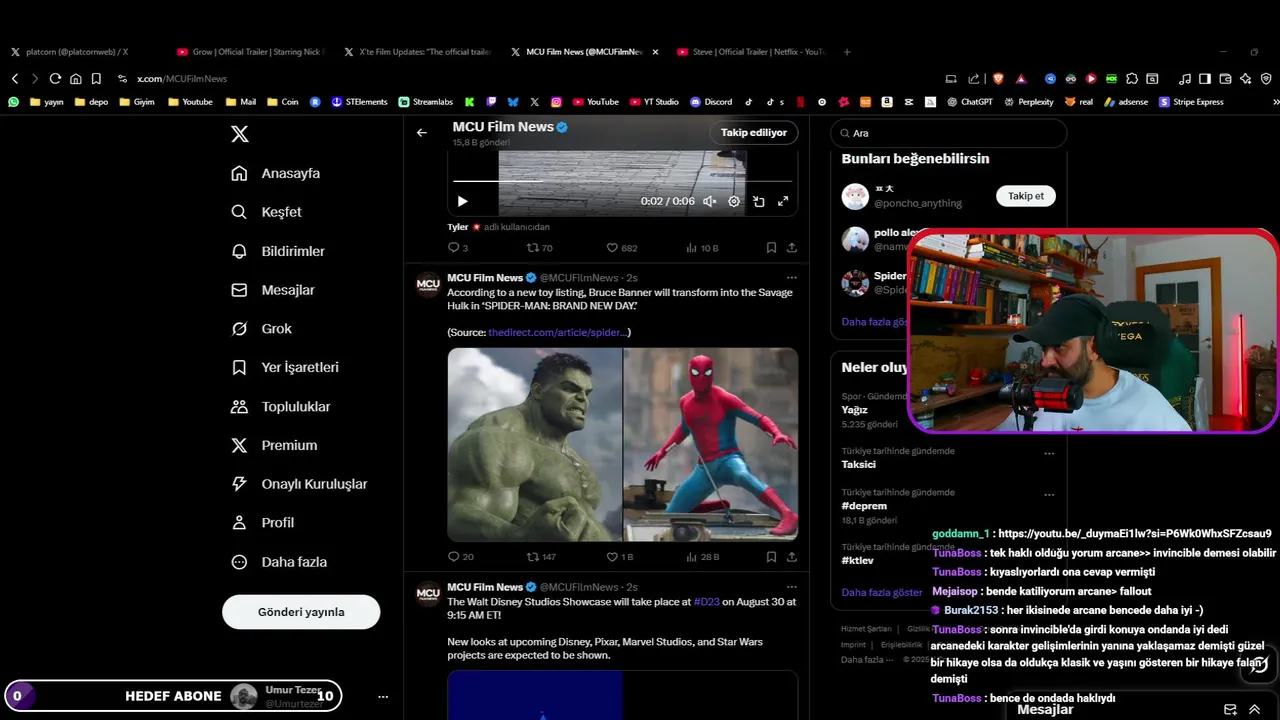Toggle picture-in-picture on video
The width and height of the screenshot is (1280, 720).
759,201
